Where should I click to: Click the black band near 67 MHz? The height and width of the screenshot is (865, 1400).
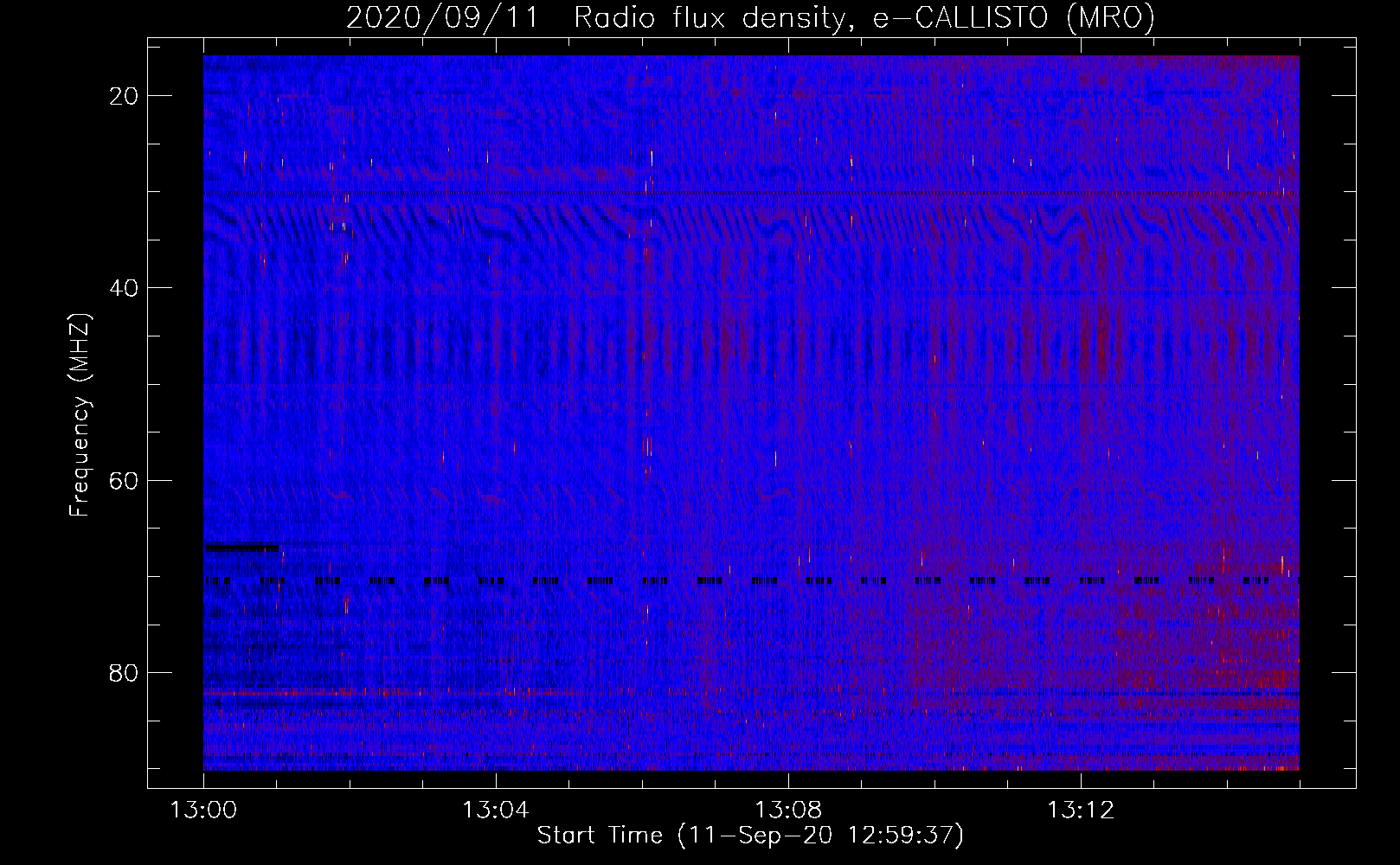pos(241,548)
